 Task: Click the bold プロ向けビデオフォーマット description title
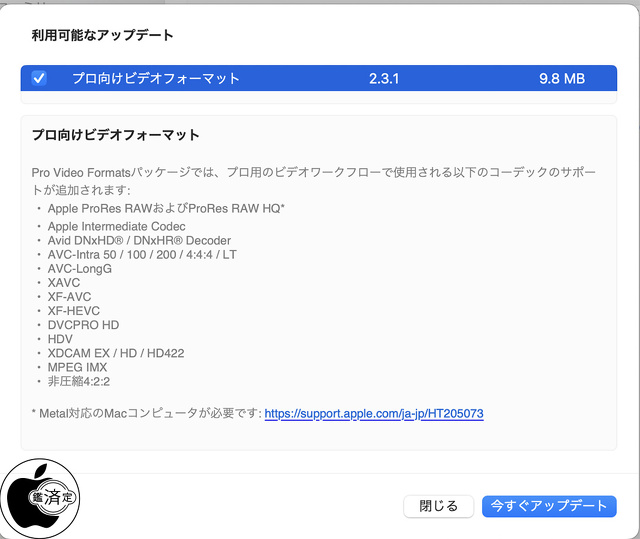pos(116,135)
